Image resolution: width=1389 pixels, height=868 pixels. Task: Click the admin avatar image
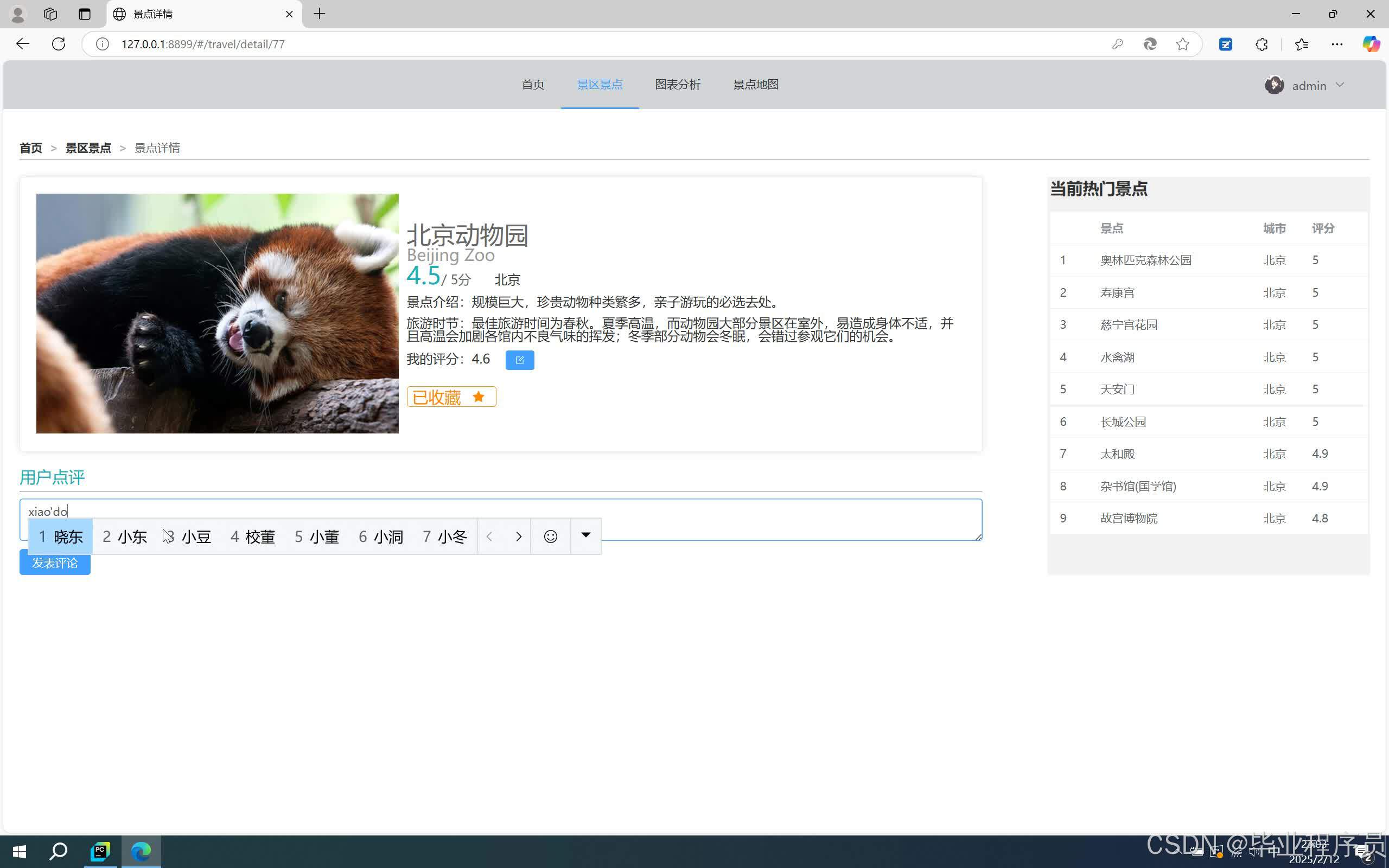(1273, 85)
